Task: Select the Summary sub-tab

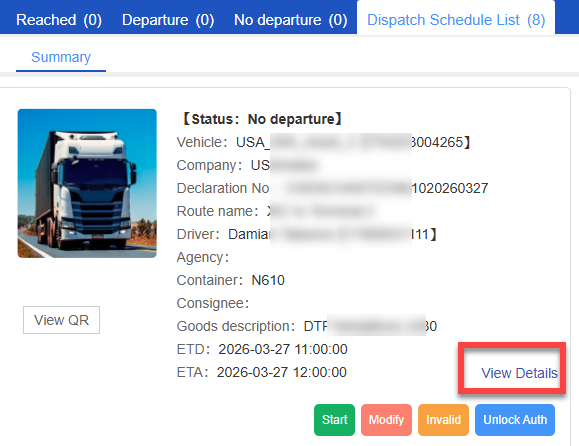Action: click(x=61, y=57)
